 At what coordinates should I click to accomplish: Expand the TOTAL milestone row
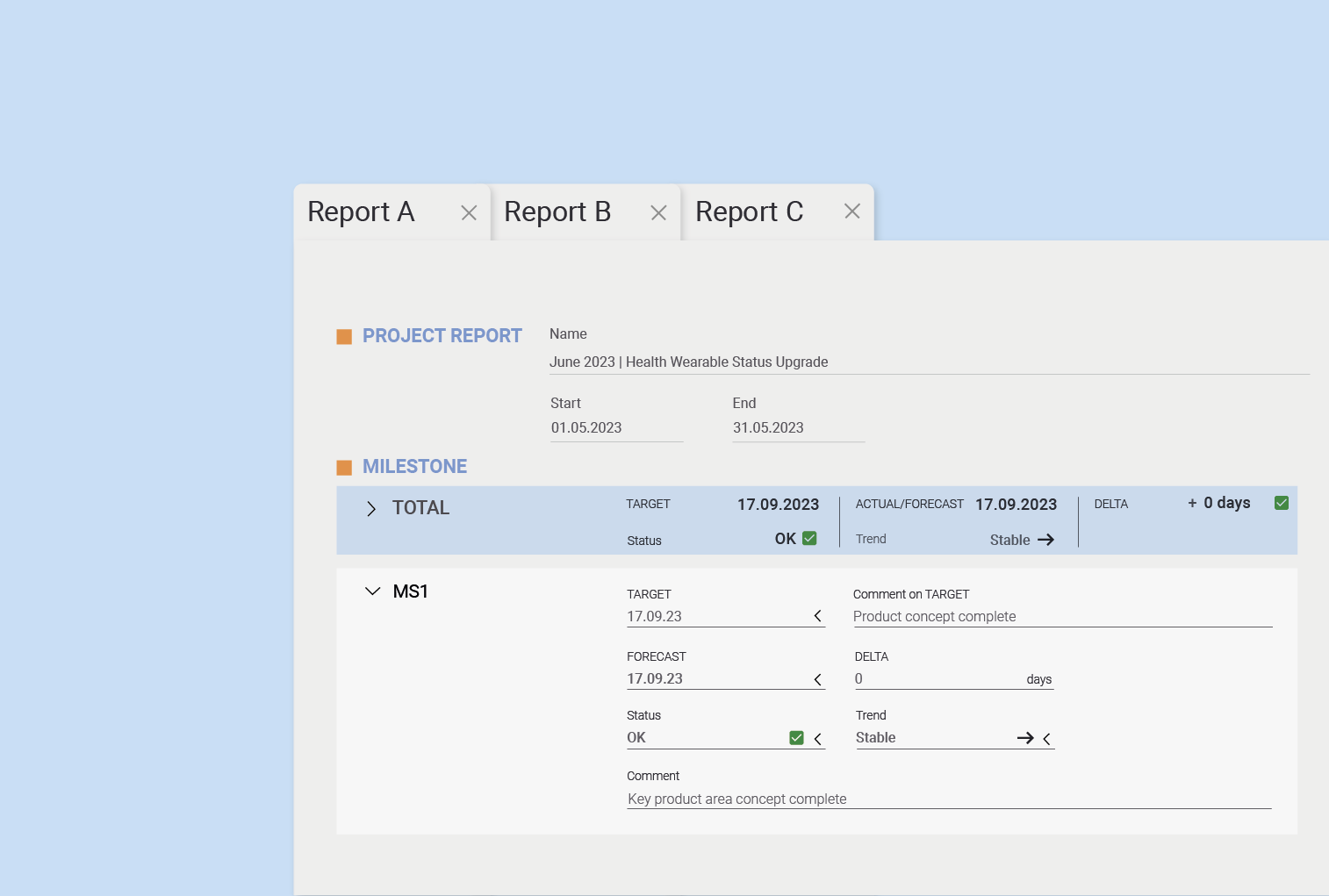tap(371, 509)
